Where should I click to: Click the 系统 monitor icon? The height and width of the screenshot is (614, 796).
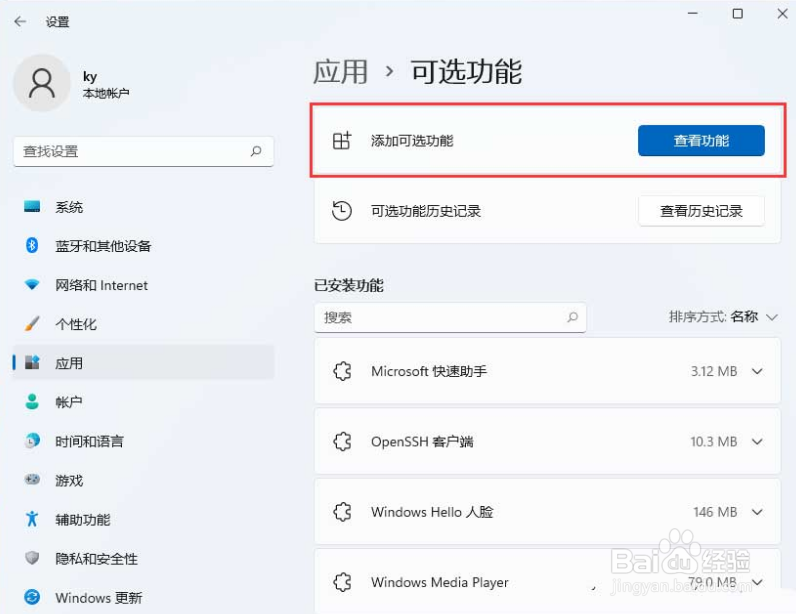[32, 207]
